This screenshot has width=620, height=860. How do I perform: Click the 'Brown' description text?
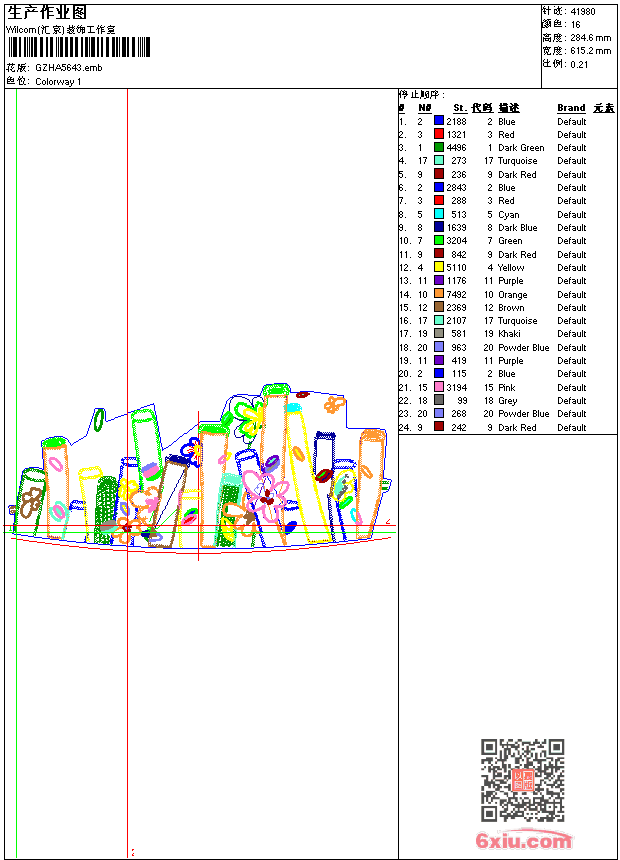pos(511,308)
